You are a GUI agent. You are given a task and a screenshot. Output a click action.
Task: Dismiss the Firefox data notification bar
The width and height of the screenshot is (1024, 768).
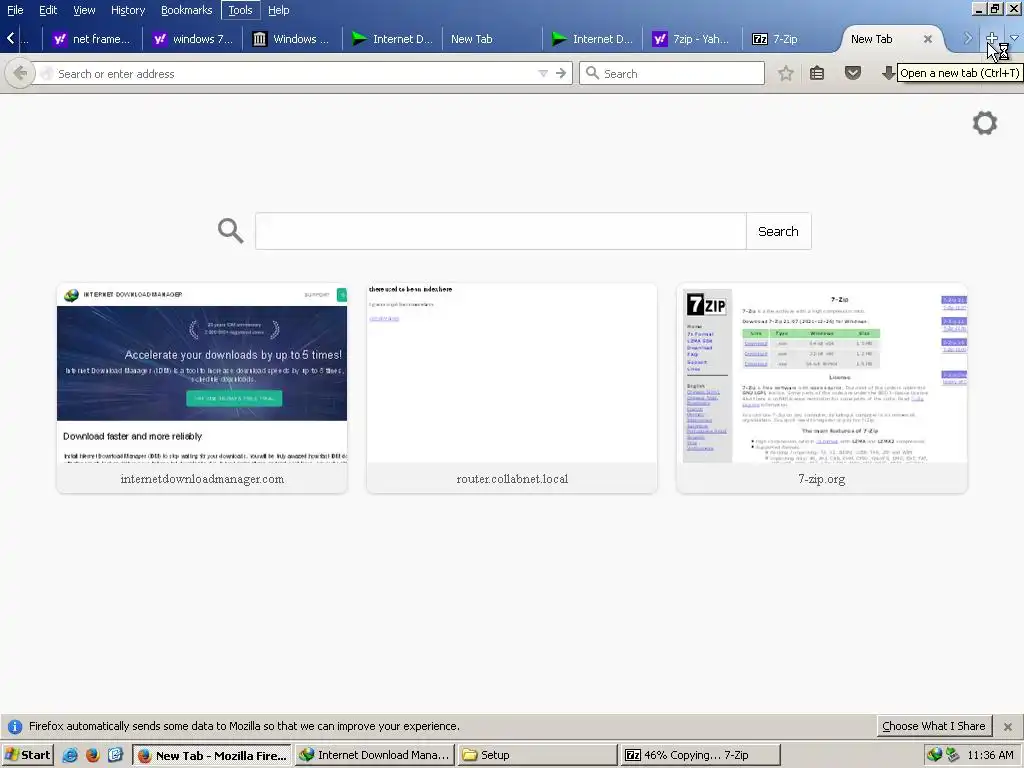(1008, 726)
